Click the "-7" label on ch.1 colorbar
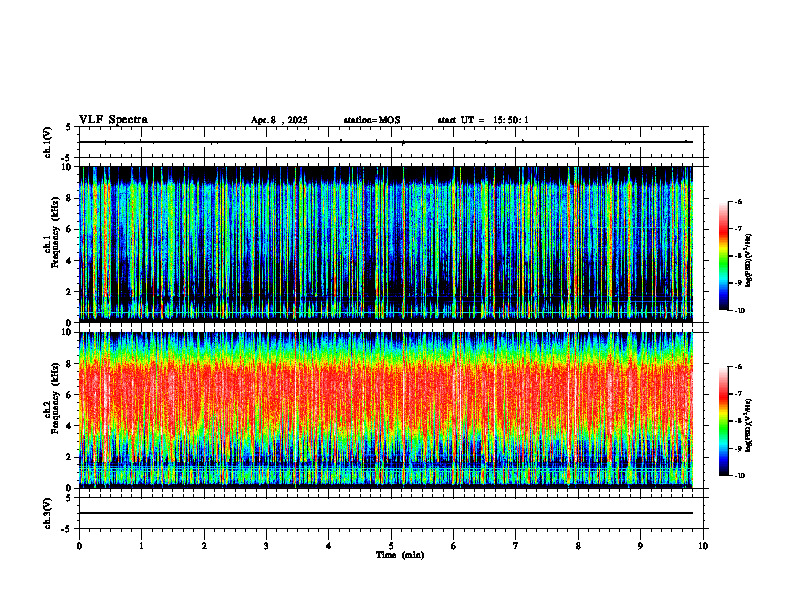Screen dimensions: 792x612 738,229
